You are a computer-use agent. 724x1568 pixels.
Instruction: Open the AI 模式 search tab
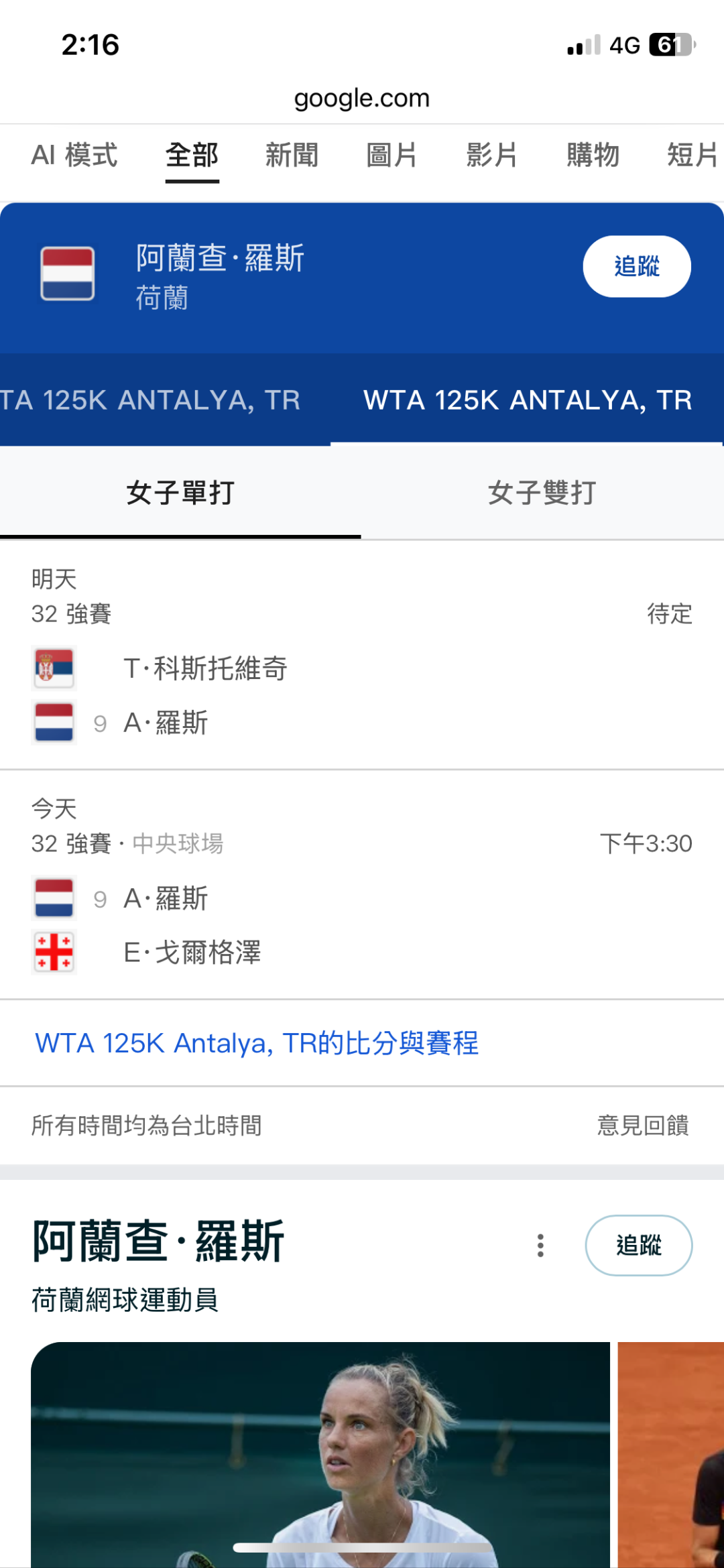(74, 155)
